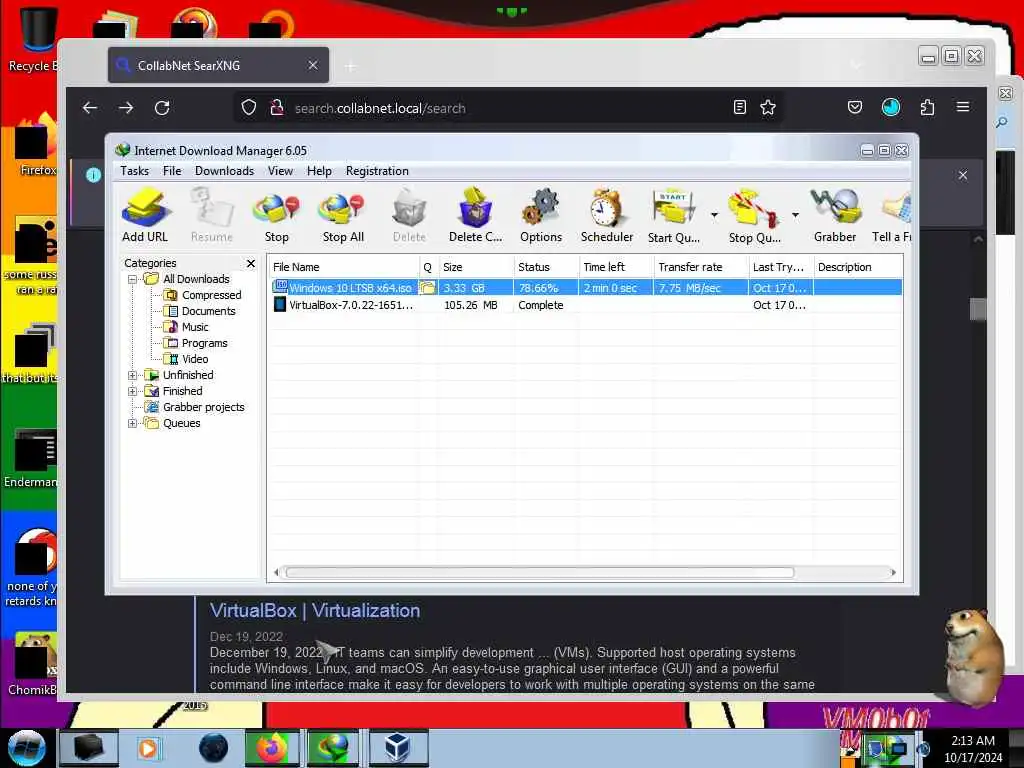The image size is (1024, 768).
Task: Click the Stop All toolbar icon
Action: [343, 216]
